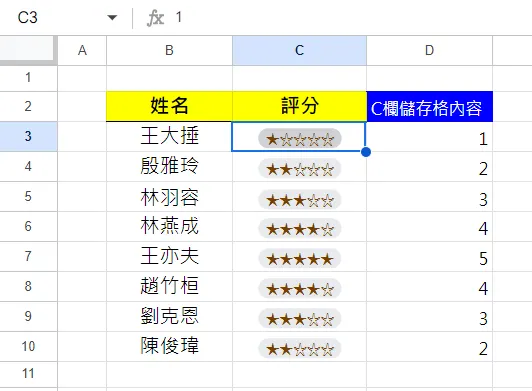Click the select-all corner box

tap(28, 50)
